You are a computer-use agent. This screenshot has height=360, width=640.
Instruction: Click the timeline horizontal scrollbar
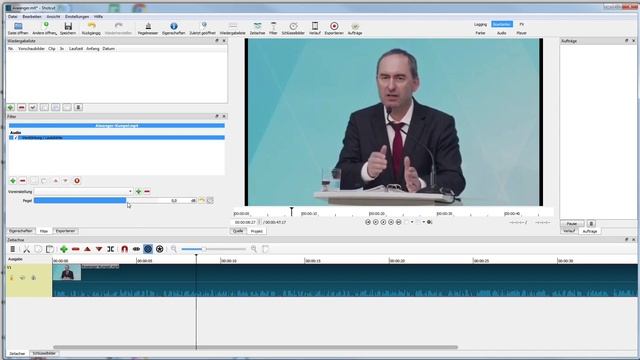pyautogui.click(x=256, y=347)
